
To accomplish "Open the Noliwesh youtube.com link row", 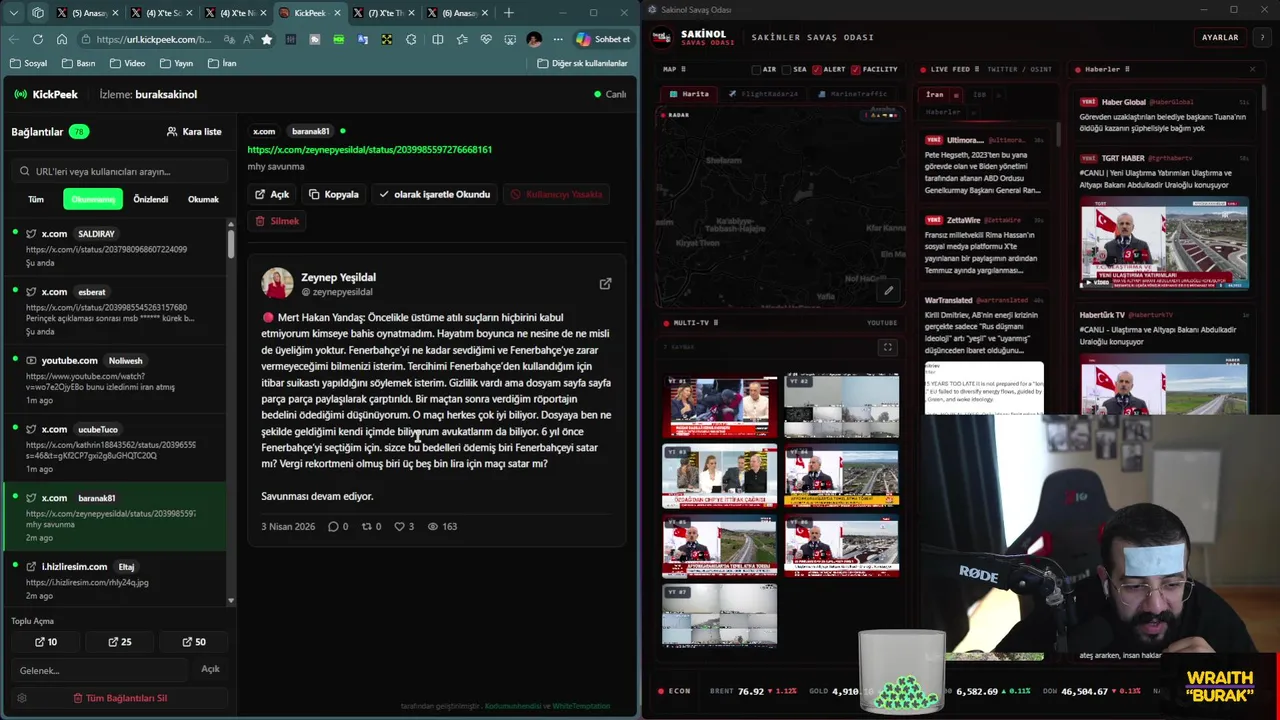I will click(x=115, y=380).
